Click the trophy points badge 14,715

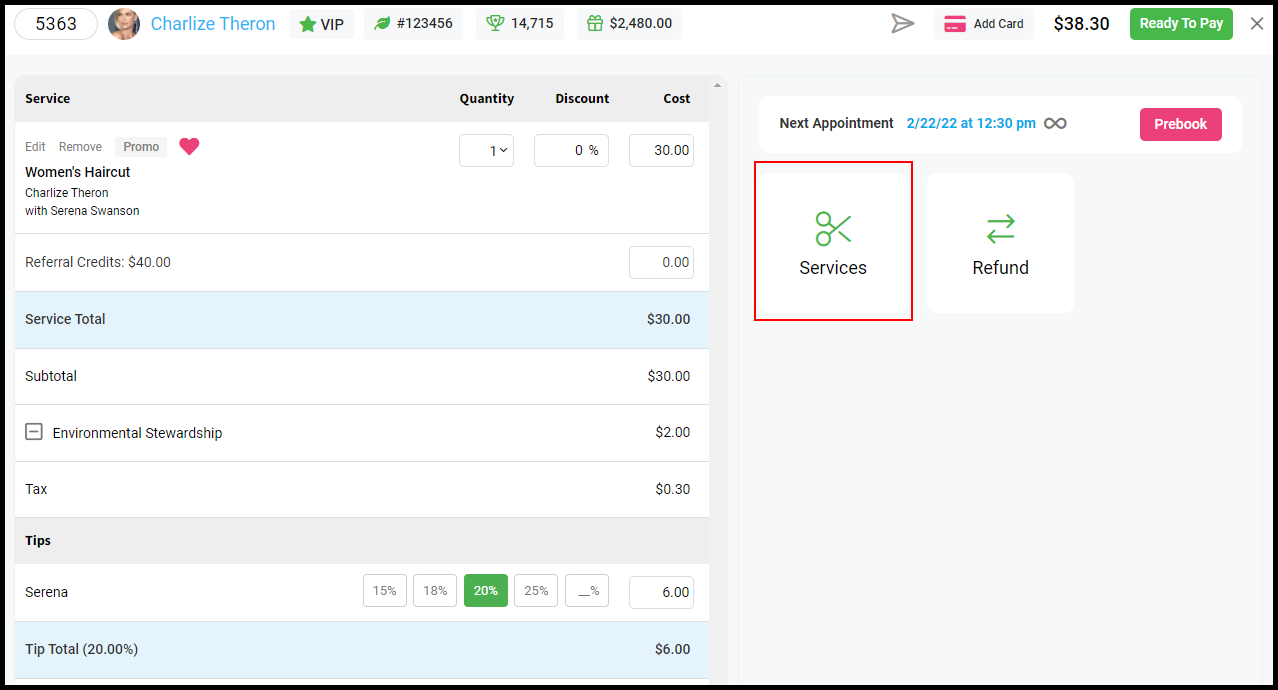click(x=520, y=24)
